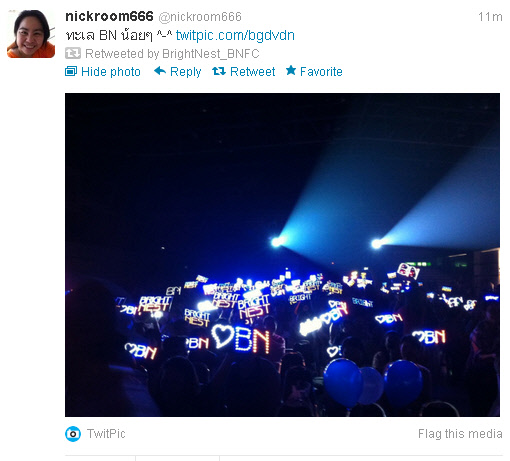The height and width of the screenshot is (461, 510).
Task: Visit the BrightNest_BNFC retweeter profile
Action: 211,54
